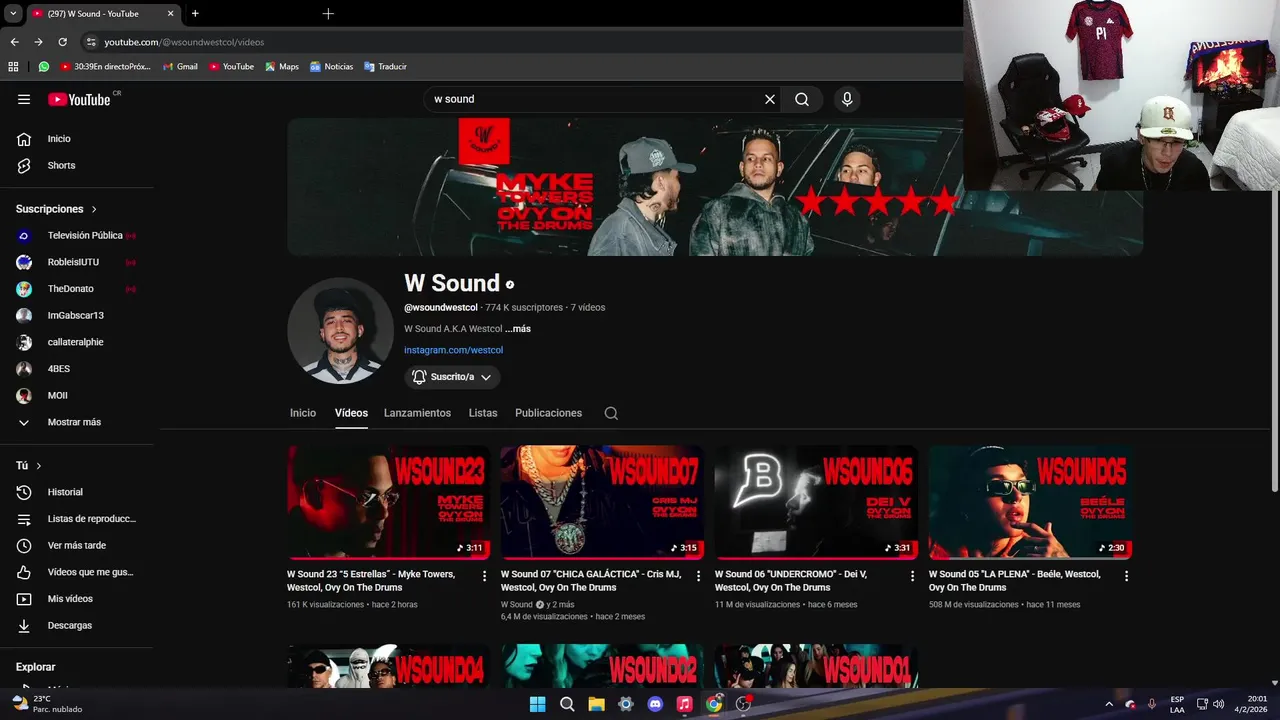The height and width of the screenshot is (720, 1280).
Task: Switch to Publicaciones tab
Action: [548, 413]
